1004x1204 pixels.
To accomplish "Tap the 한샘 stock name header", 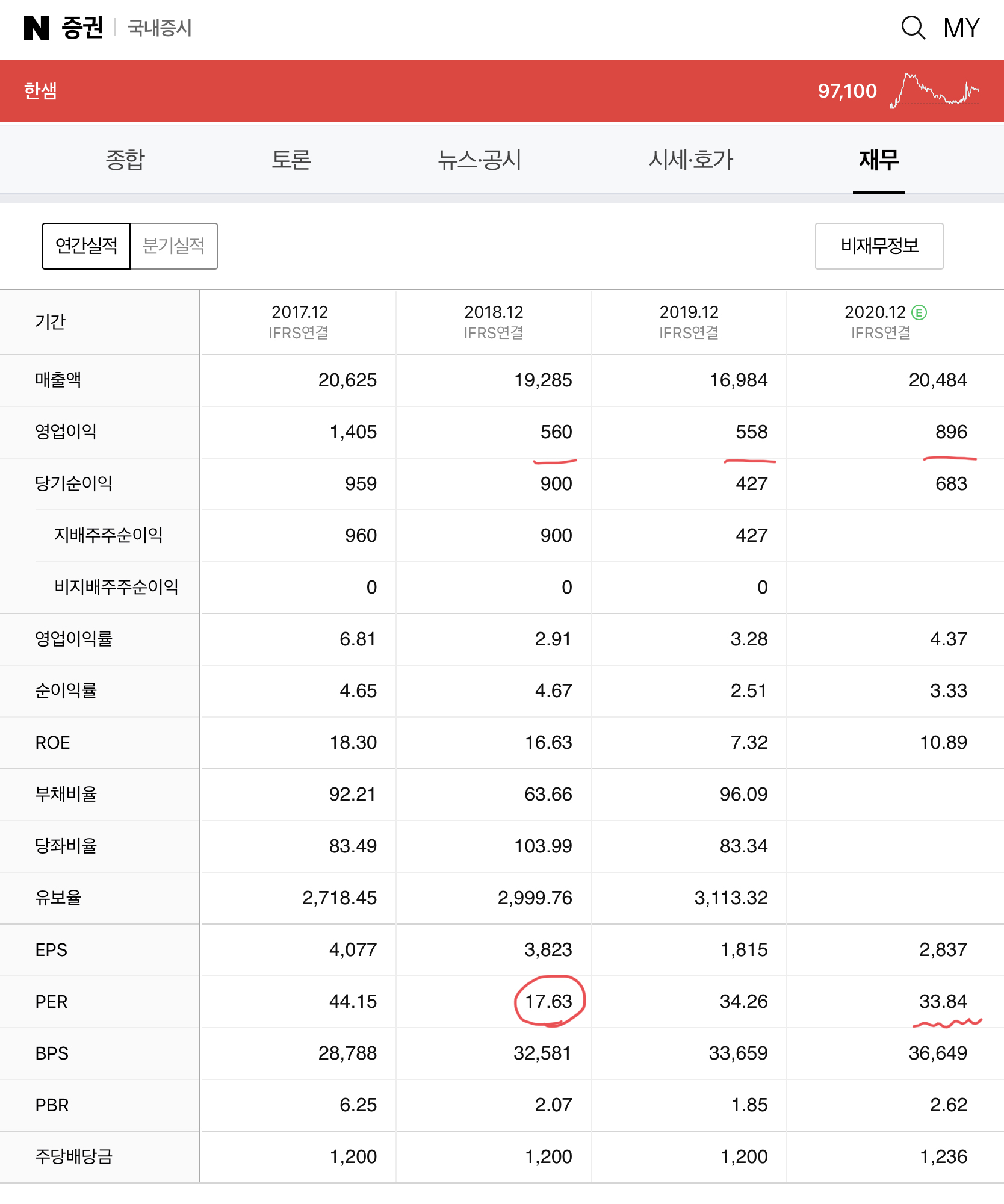I will coord(40,91).
